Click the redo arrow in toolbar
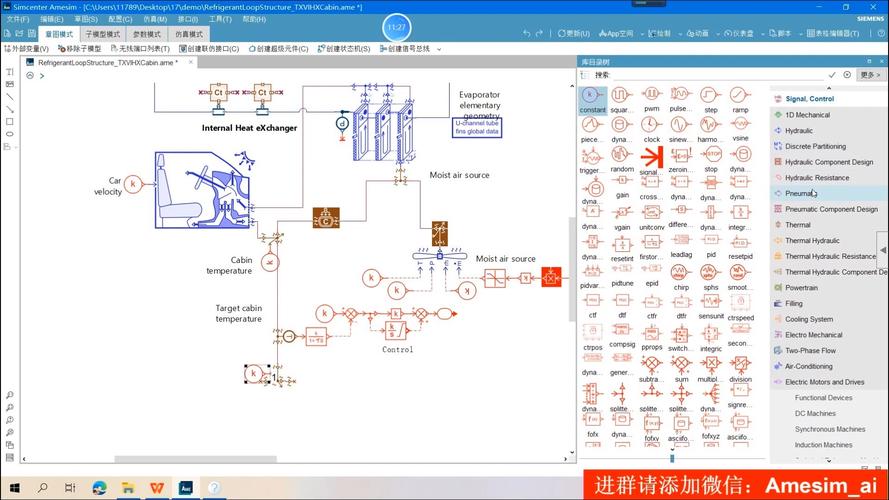 539,33
